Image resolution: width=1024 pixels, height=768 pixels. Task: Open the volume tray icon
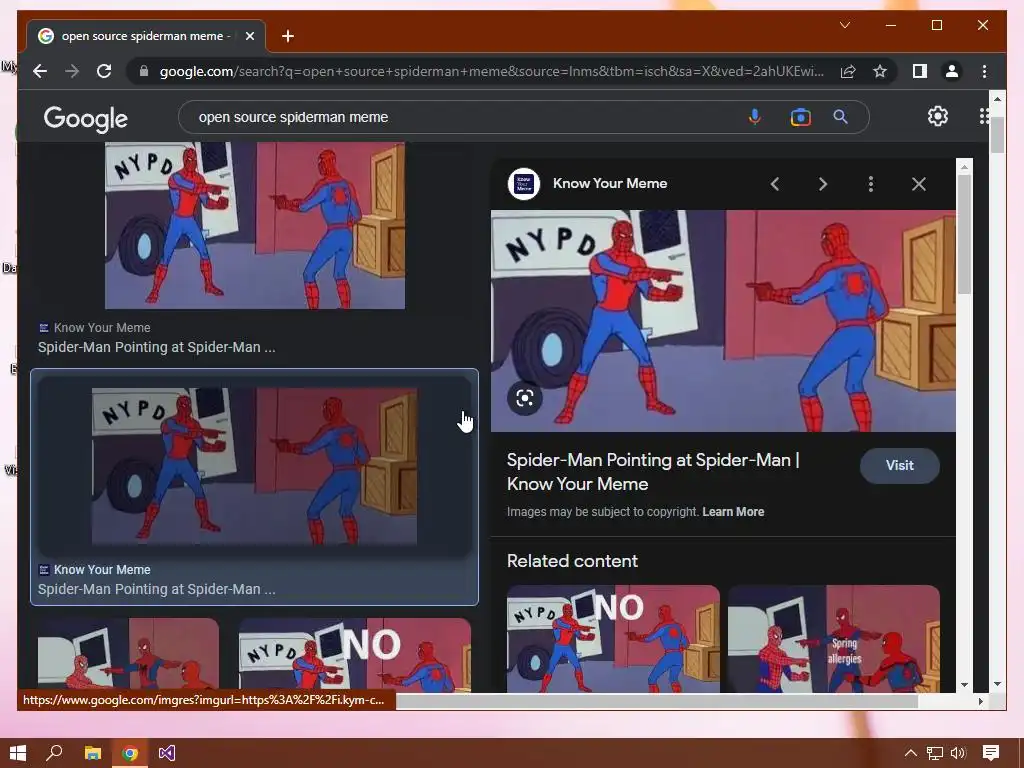tap(958, 754)
